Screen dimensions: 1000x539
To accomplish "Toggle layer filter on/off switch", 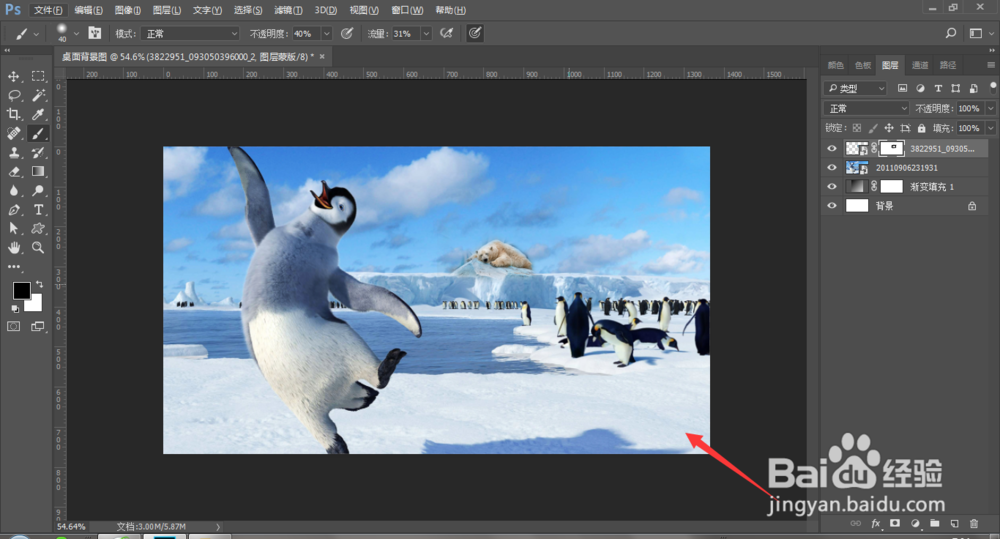I will point(992,87).
